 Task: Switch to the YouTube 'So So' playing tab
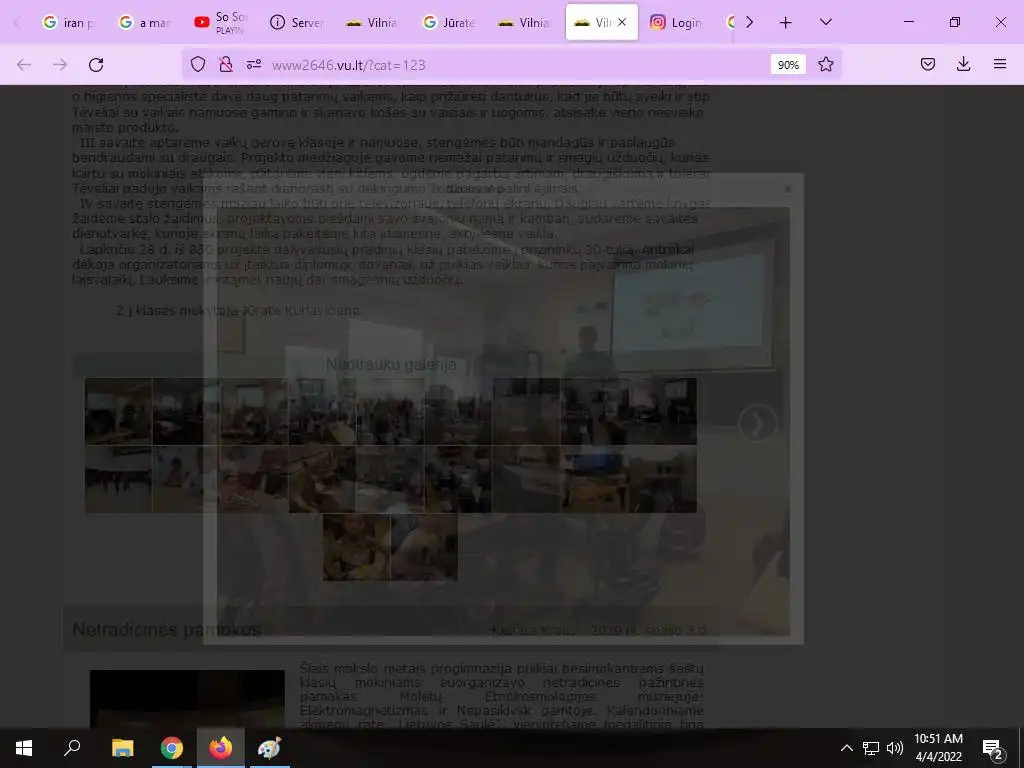click(221, 23)
